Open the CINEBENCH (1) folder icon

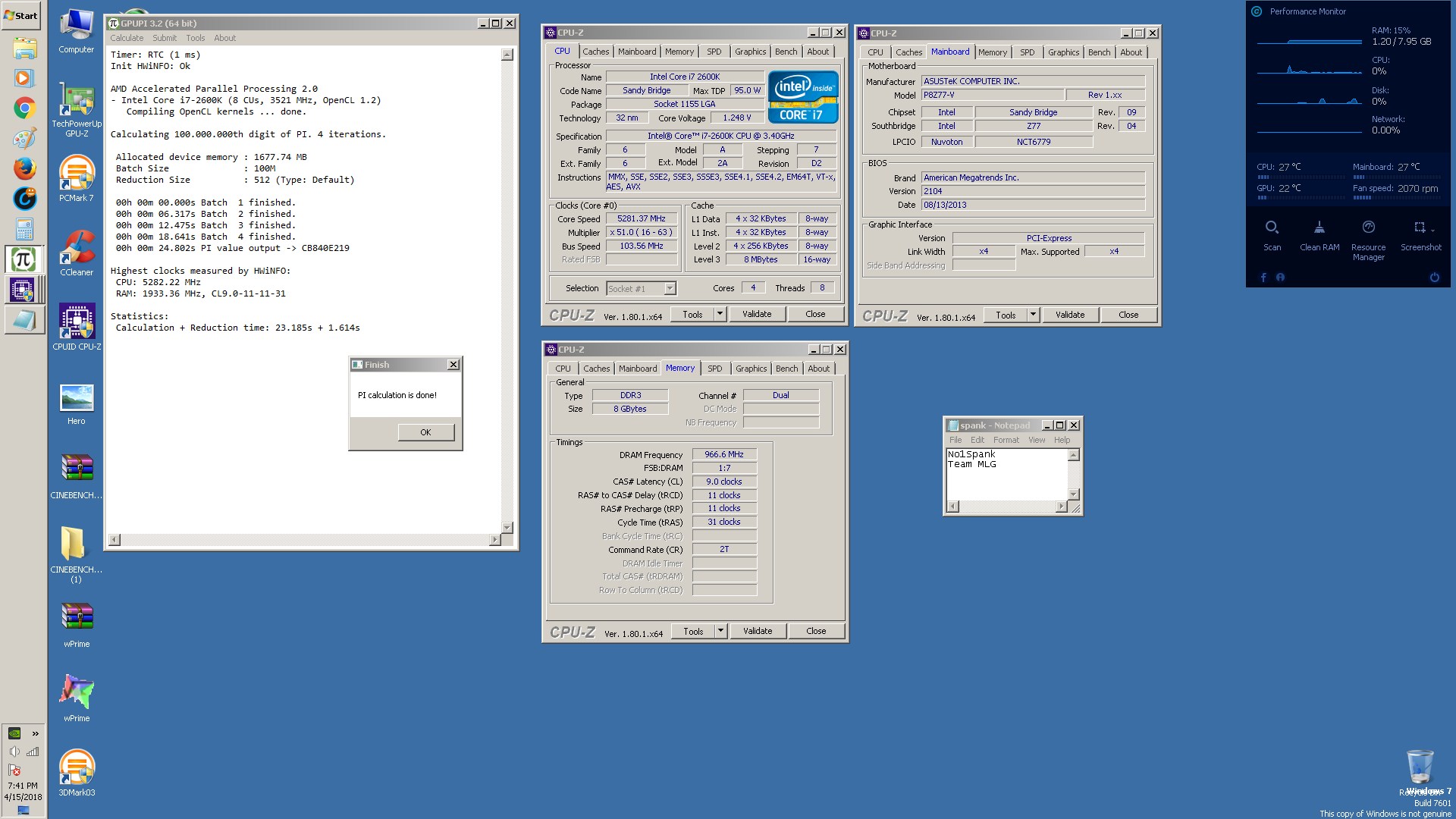pyautogui.click(x=77, y=554)
